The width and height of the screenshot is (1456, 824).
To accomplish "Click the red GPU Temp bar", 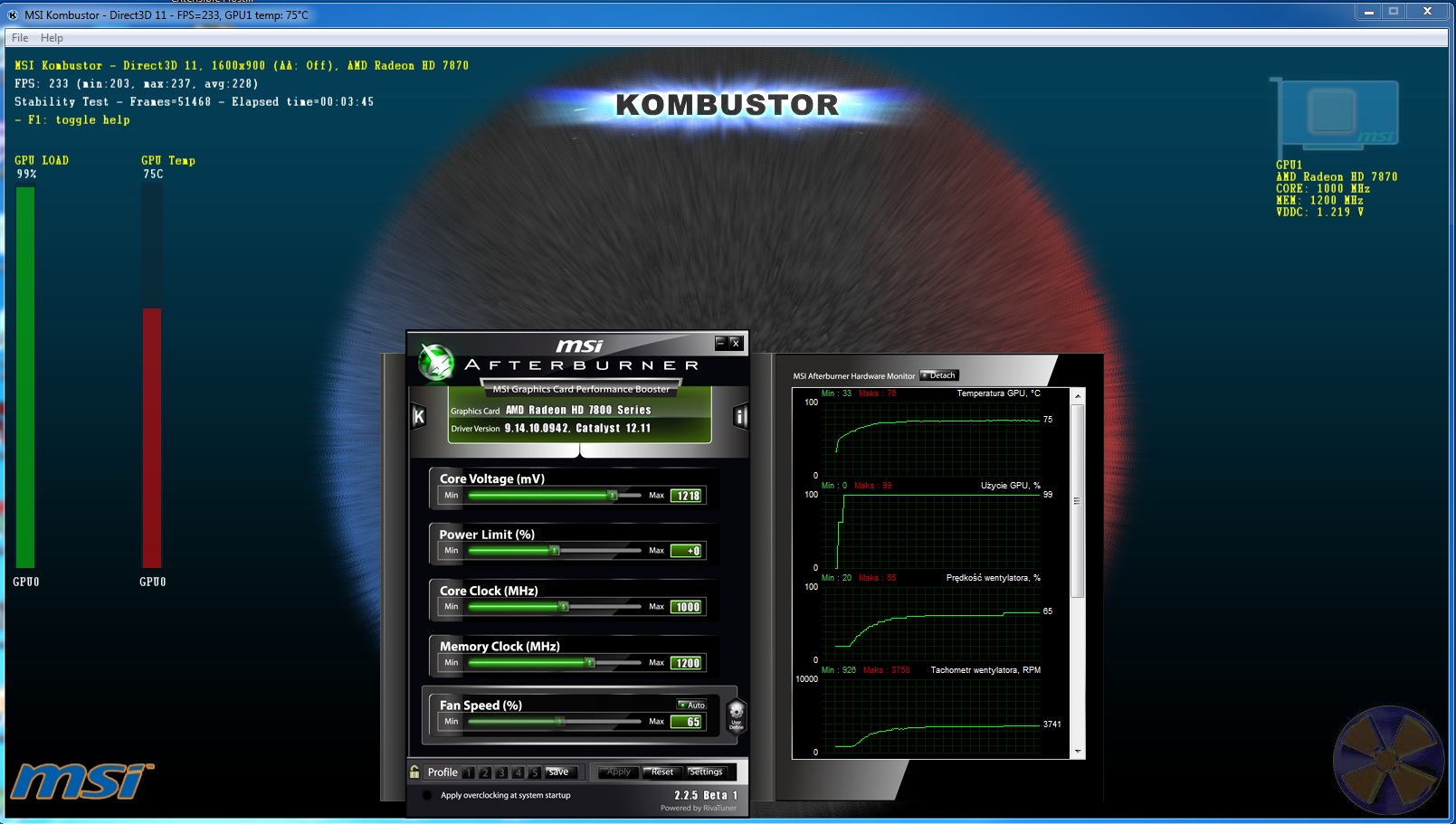I will point(152,438).
